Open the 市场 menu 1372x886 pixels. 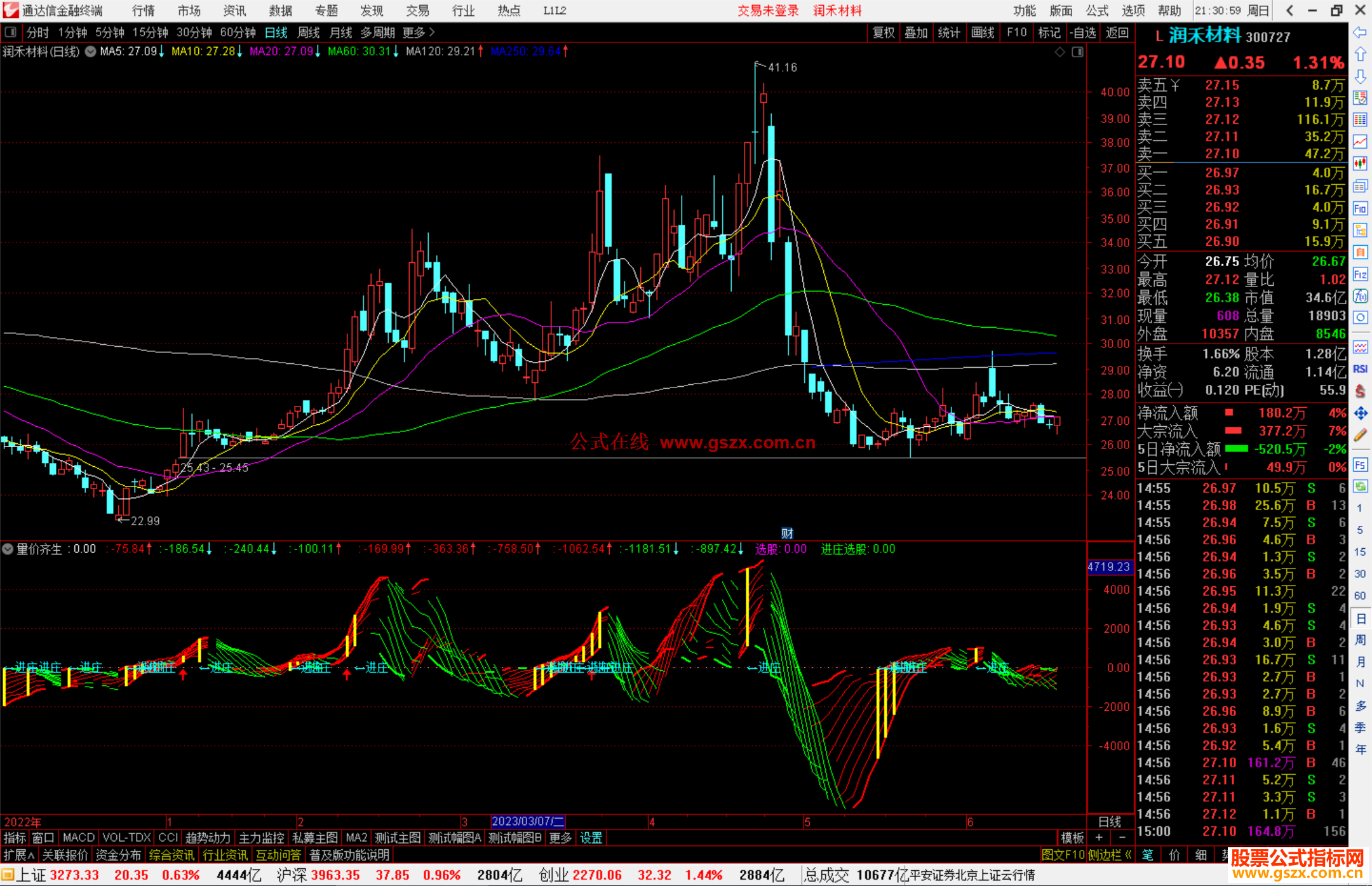(189, 10)
